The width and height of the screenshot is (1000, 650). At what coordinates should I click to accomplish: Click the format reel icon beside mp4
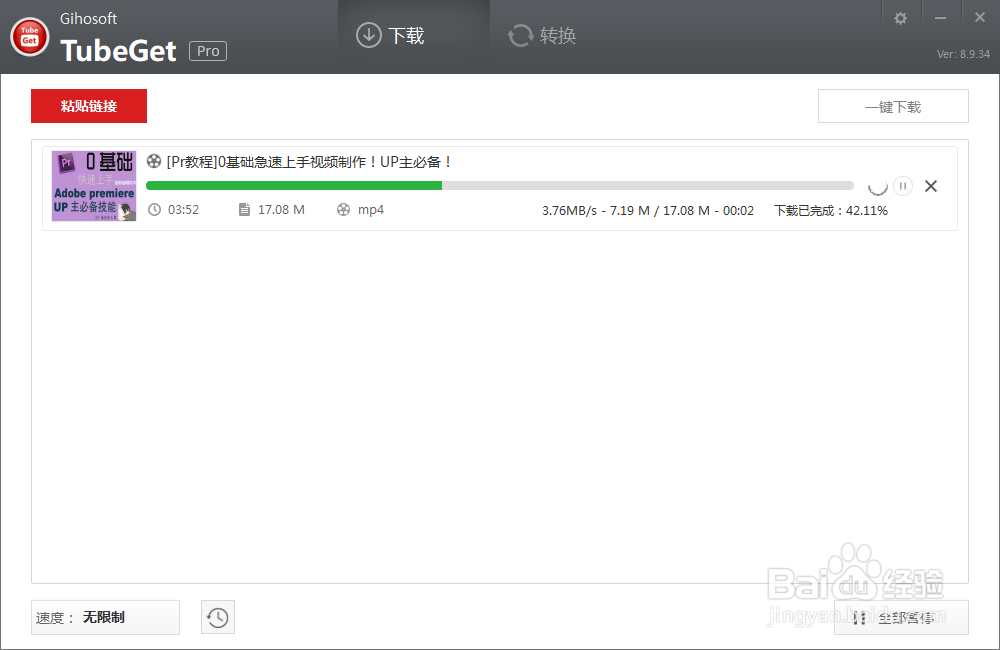pyautogui.click(x=343, y=210)
